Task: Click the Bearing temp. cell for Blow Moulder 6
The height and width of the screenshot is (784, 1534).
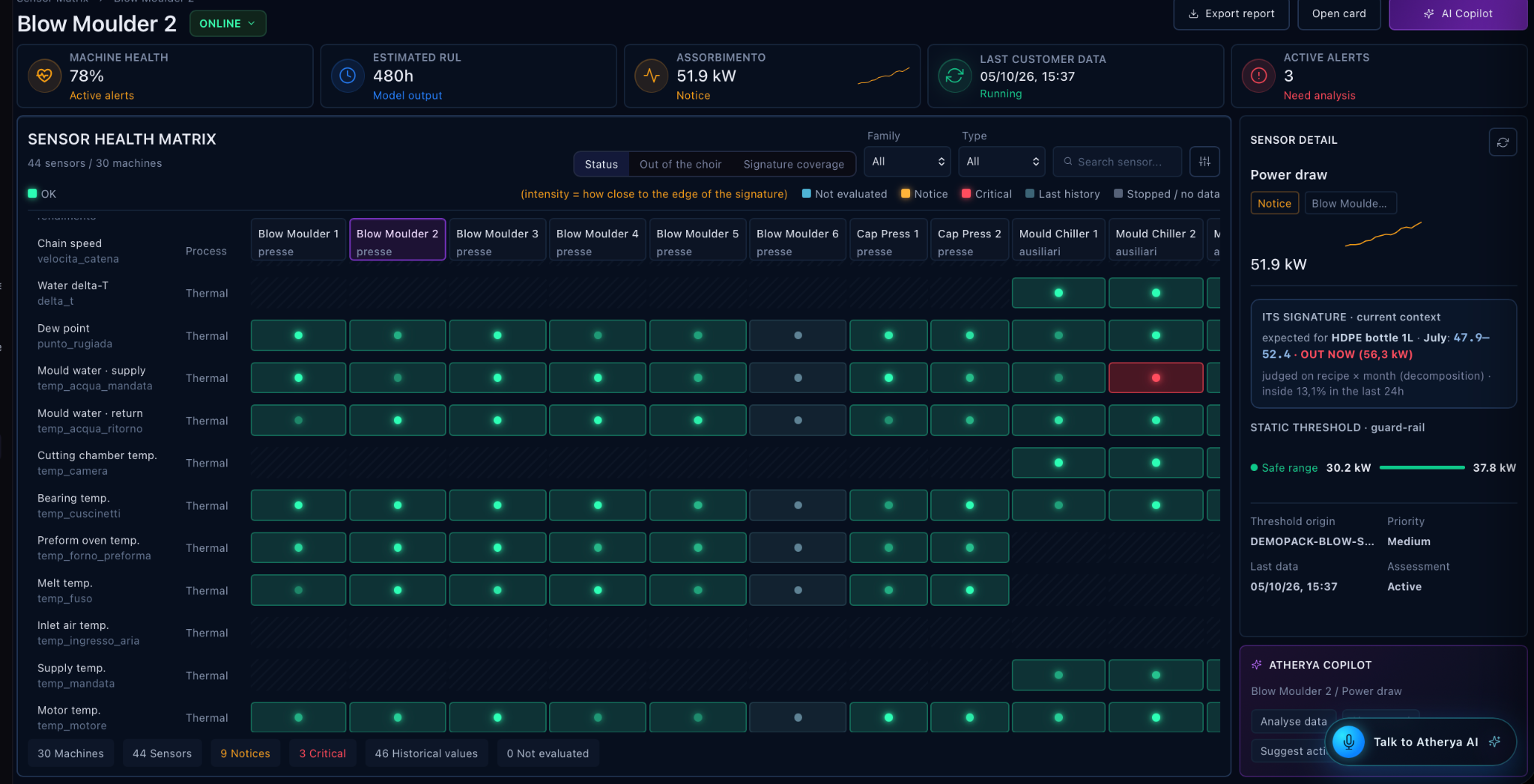Action: (x=798, y=505)
